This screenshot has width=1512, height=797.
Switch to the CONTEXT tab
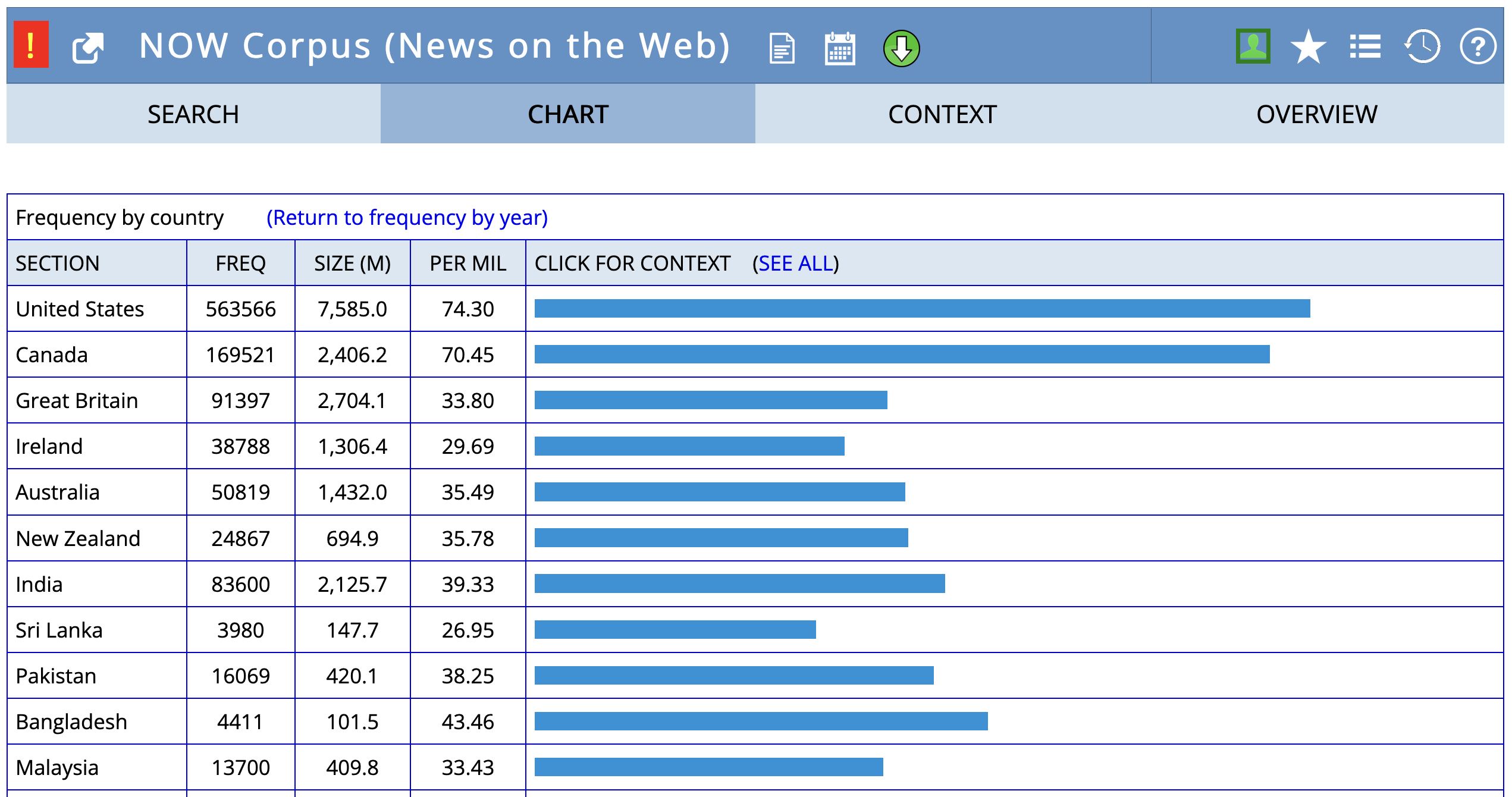click(942, 114)
